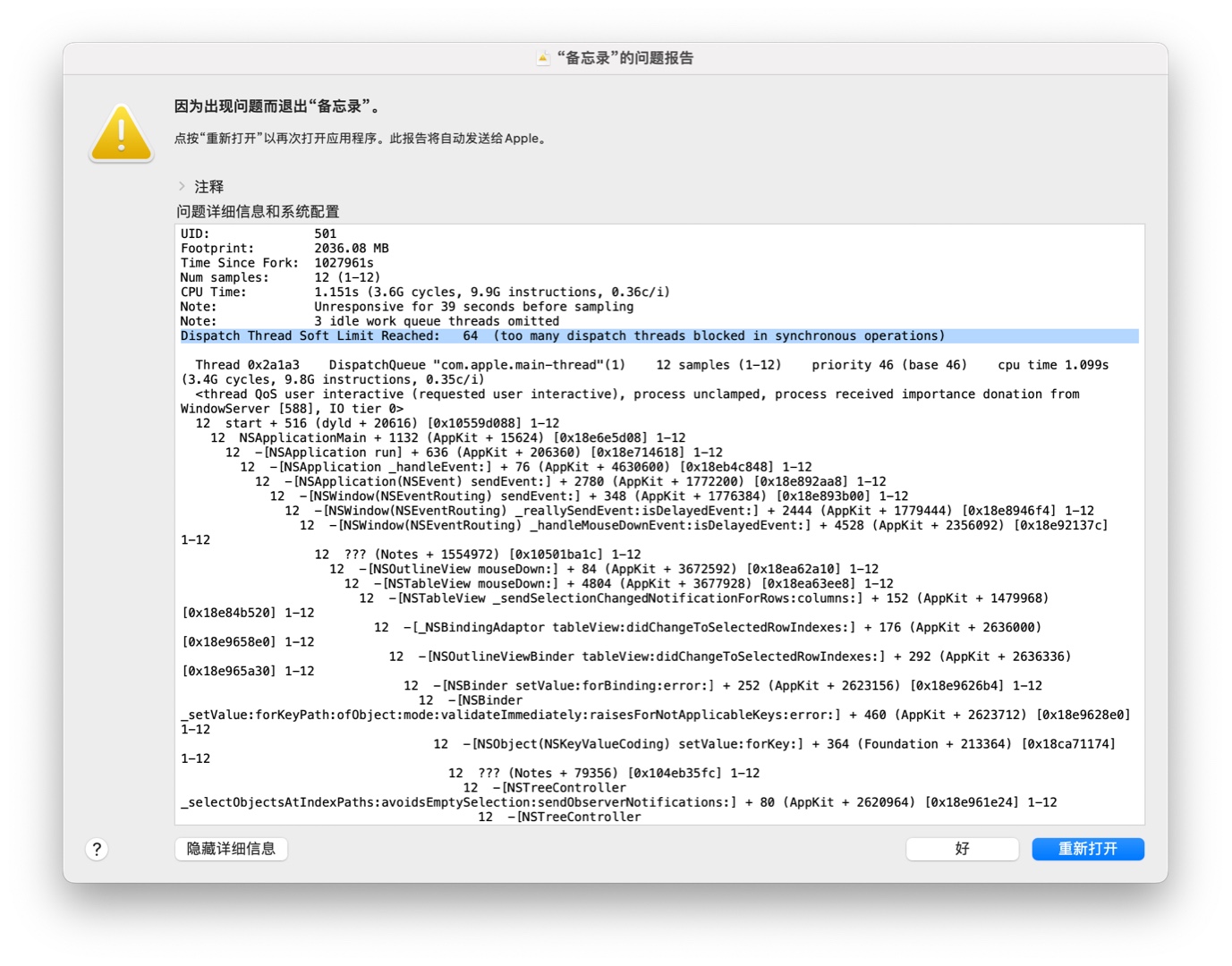The height and width of the screenshot is (966, 1232).
Task: Click the 重新打开 (Reopen) button
Action: coord(1087,849)
